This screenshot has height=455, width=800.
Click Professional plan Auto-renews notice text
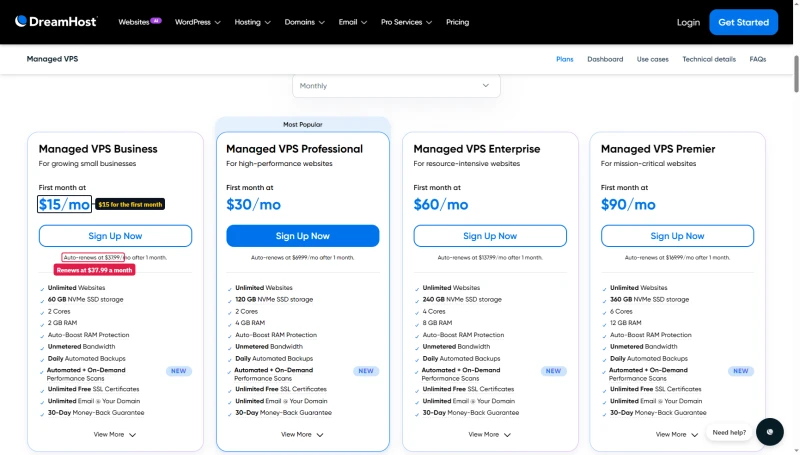[303, 258]
